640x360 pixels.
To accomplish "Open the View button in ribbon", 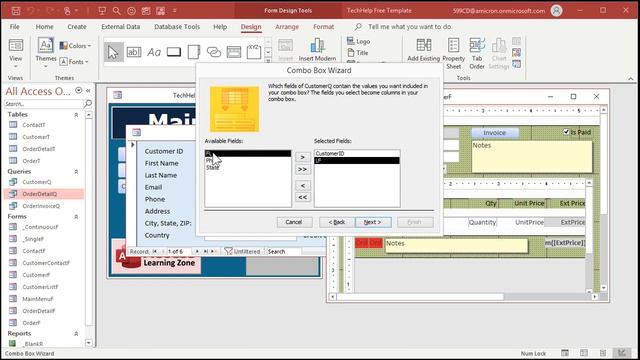I will point(16,53).
